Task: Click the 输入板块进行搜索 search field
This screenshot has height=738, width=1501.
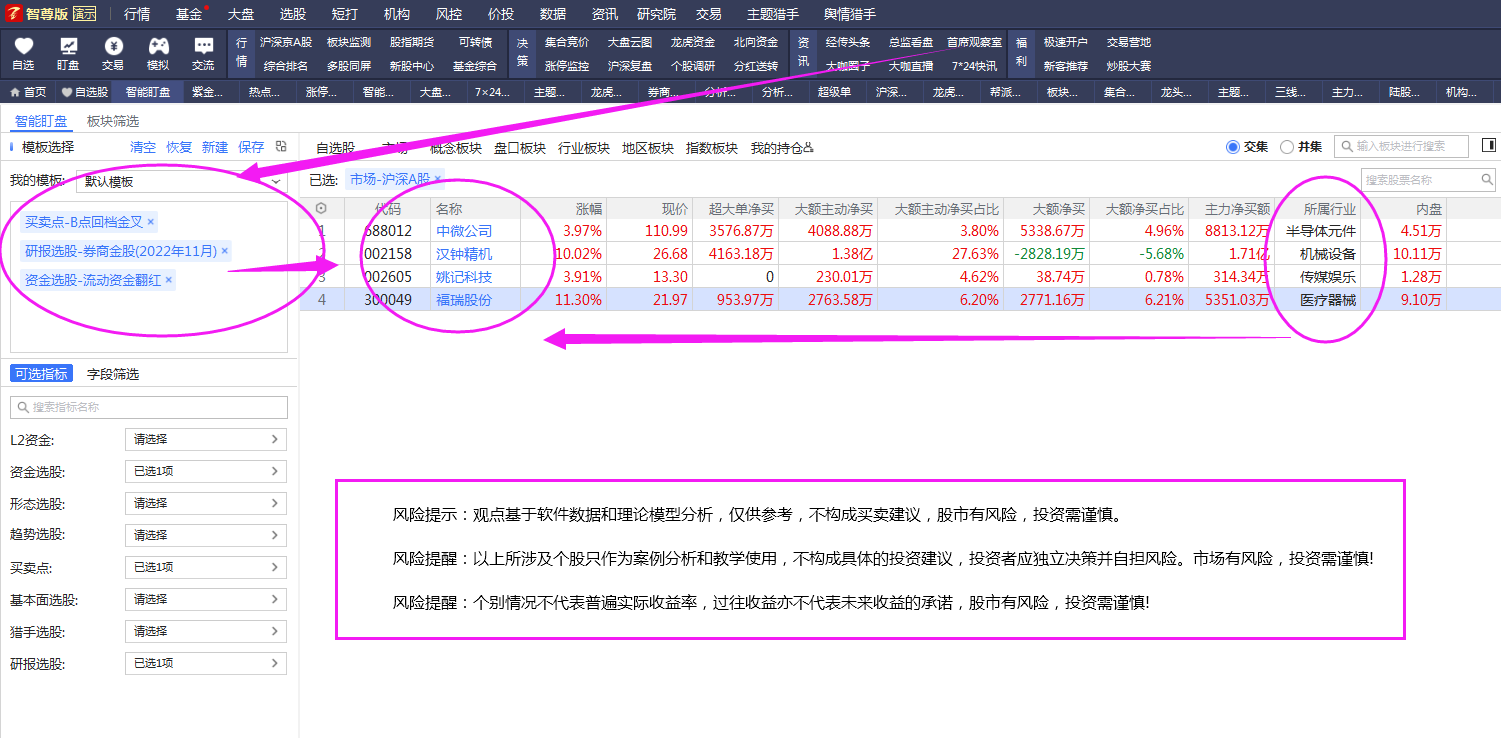Action: pos(1402,146)
